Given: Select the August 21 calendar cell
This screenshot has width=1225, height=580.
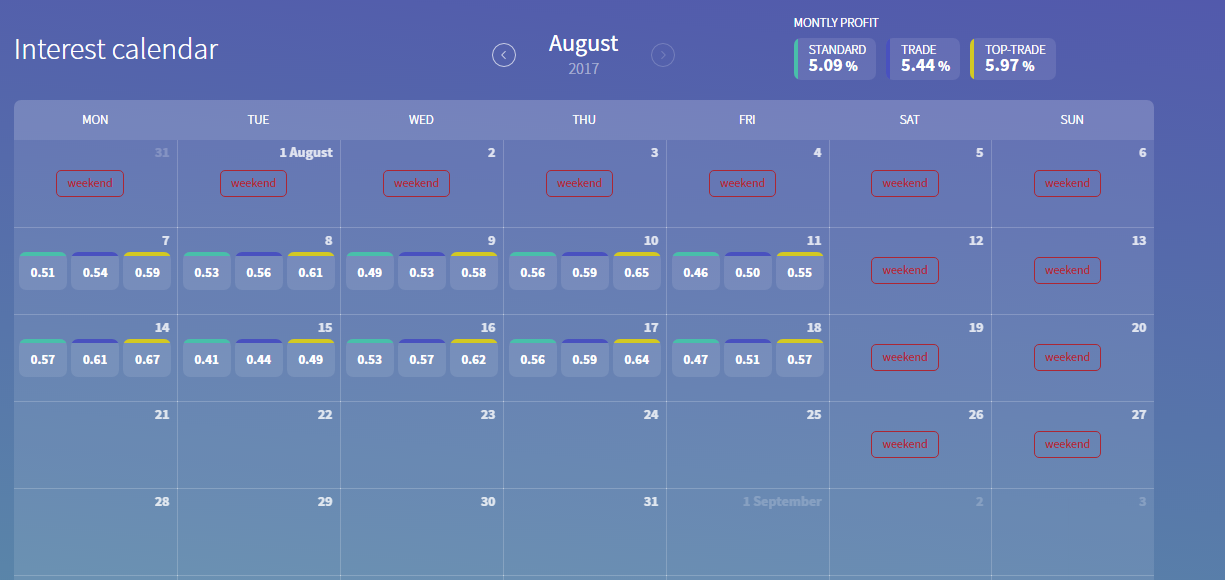Looking at the screenshot, I should click(96, 445).
